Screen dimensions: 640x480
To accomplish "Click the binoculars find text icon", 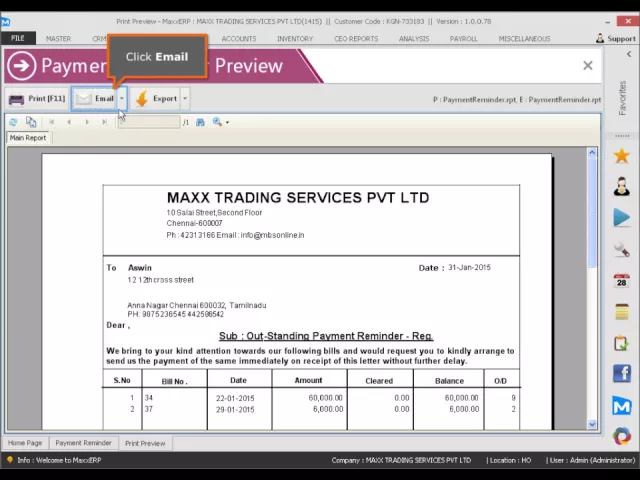I will pos(200,122).
